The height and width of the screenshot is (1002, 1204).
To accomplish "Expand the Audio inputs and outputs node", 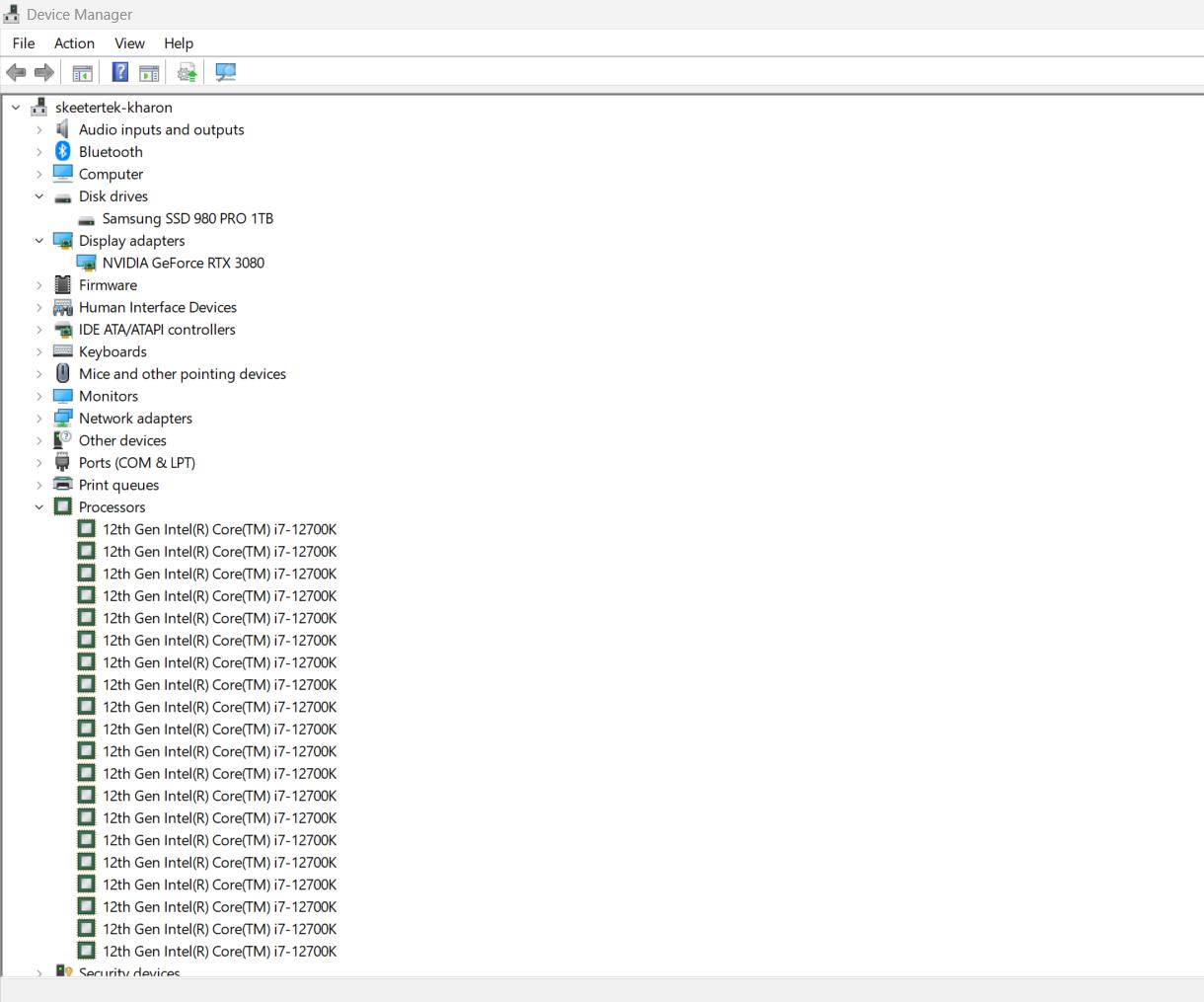I will coord(39,129).
